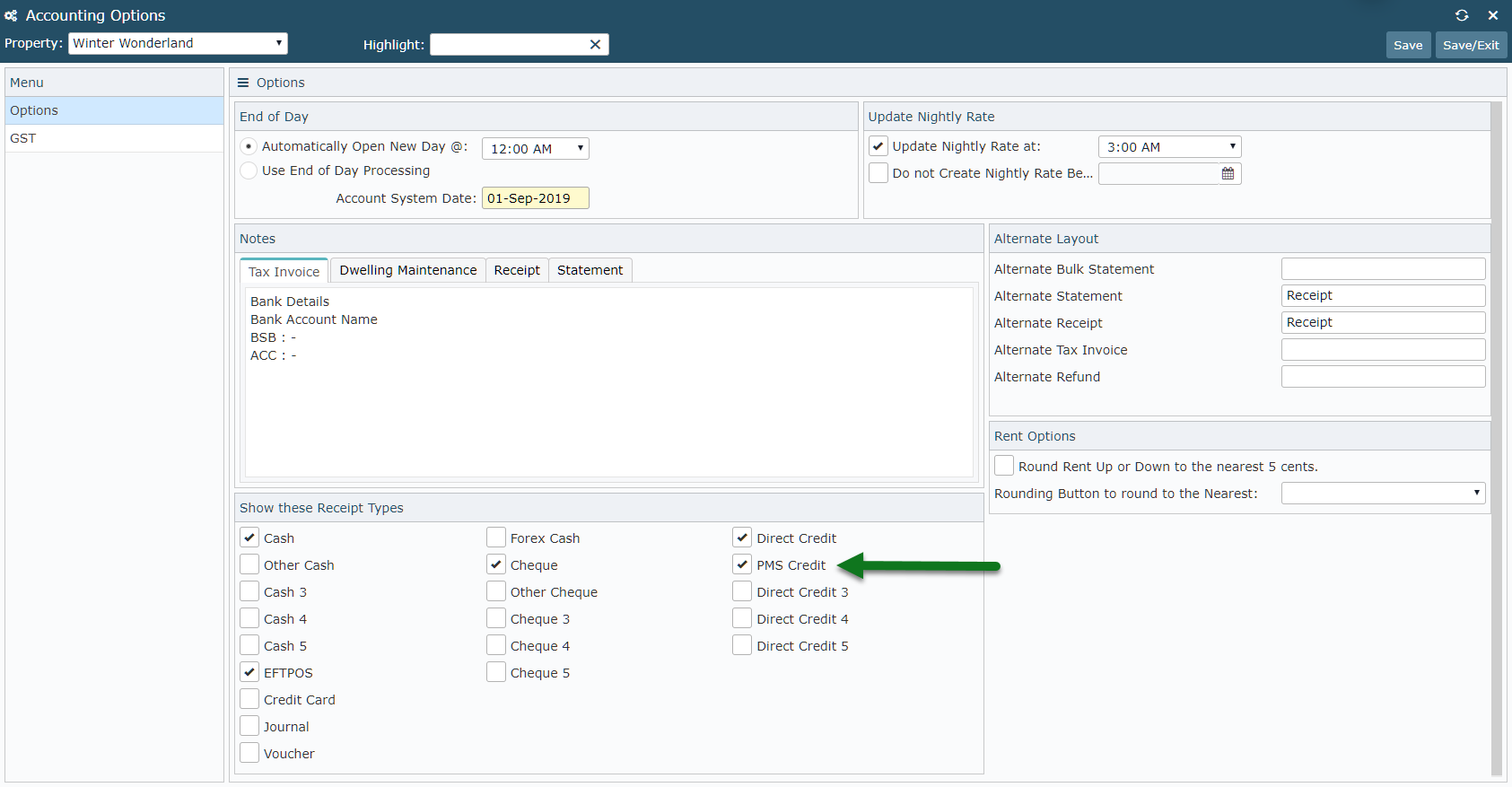Toggle Direct Credit receipt type
The image size is (1512, 787).
click(x=742, y=538)
